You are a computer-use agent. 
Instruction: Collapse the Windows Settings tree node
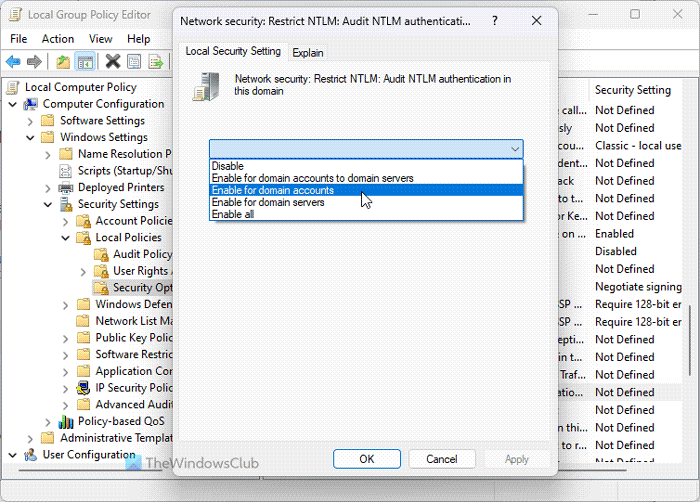pyautogui.click(x=29, y=137)
